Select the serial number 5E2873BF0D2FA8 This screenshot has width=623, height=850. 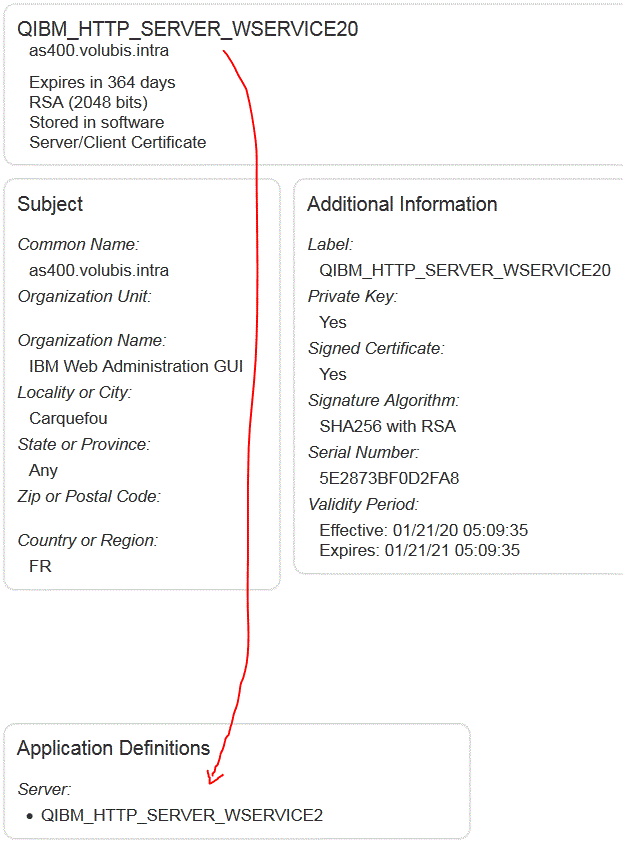click(x=389, y=478)
